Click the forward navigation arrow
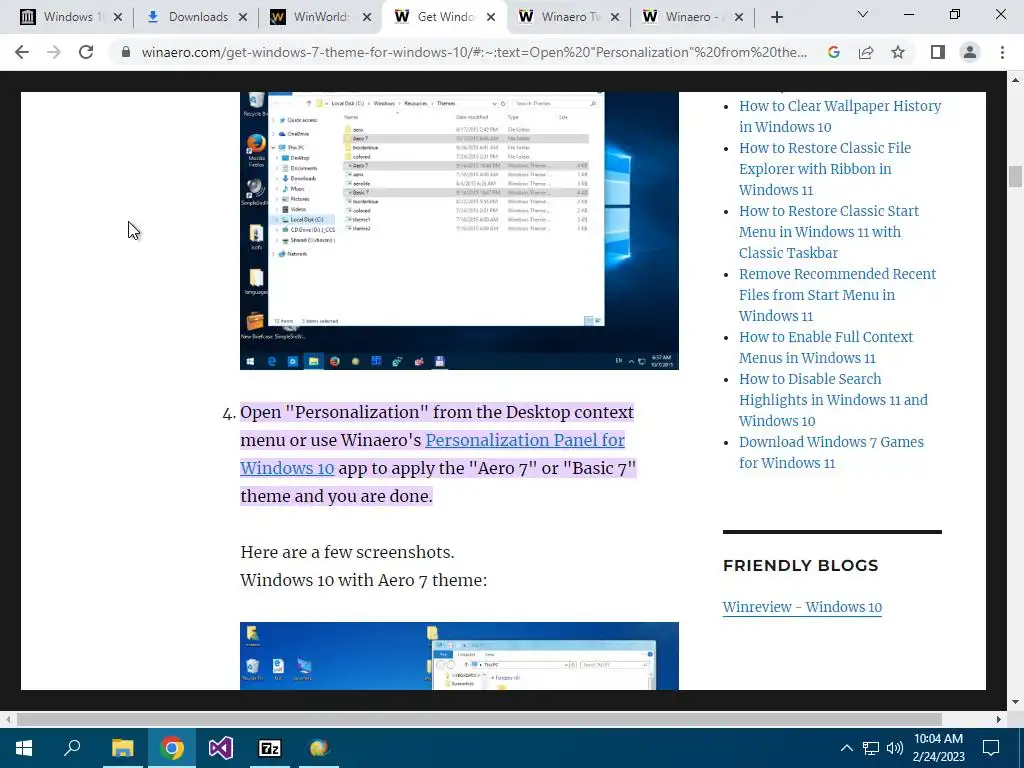 pos(54,52)
